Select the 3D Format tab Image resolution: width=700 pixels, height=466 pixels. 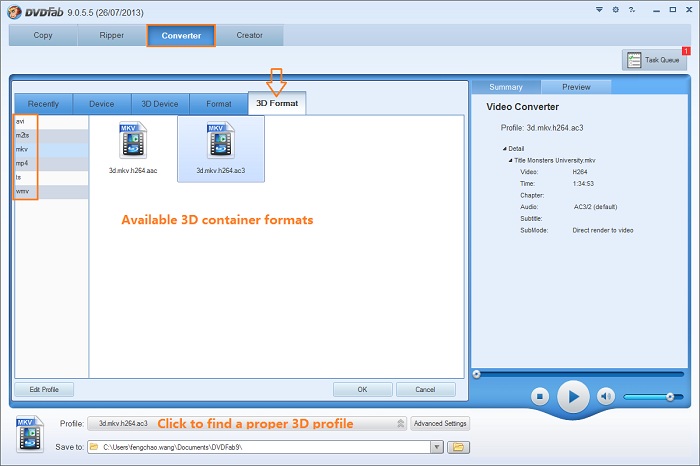(x=277, y=103)
